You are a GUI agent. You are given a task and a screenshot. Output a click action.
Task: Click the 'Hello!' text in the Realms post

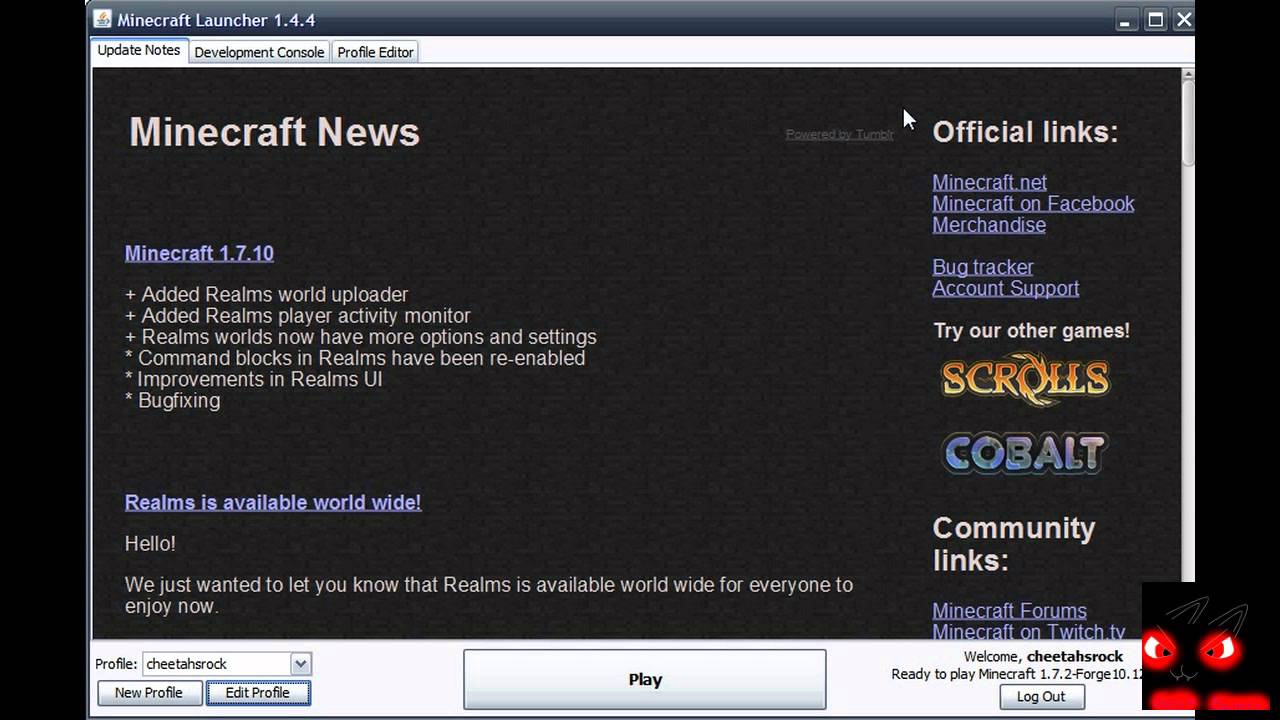[x=150, y=544]
